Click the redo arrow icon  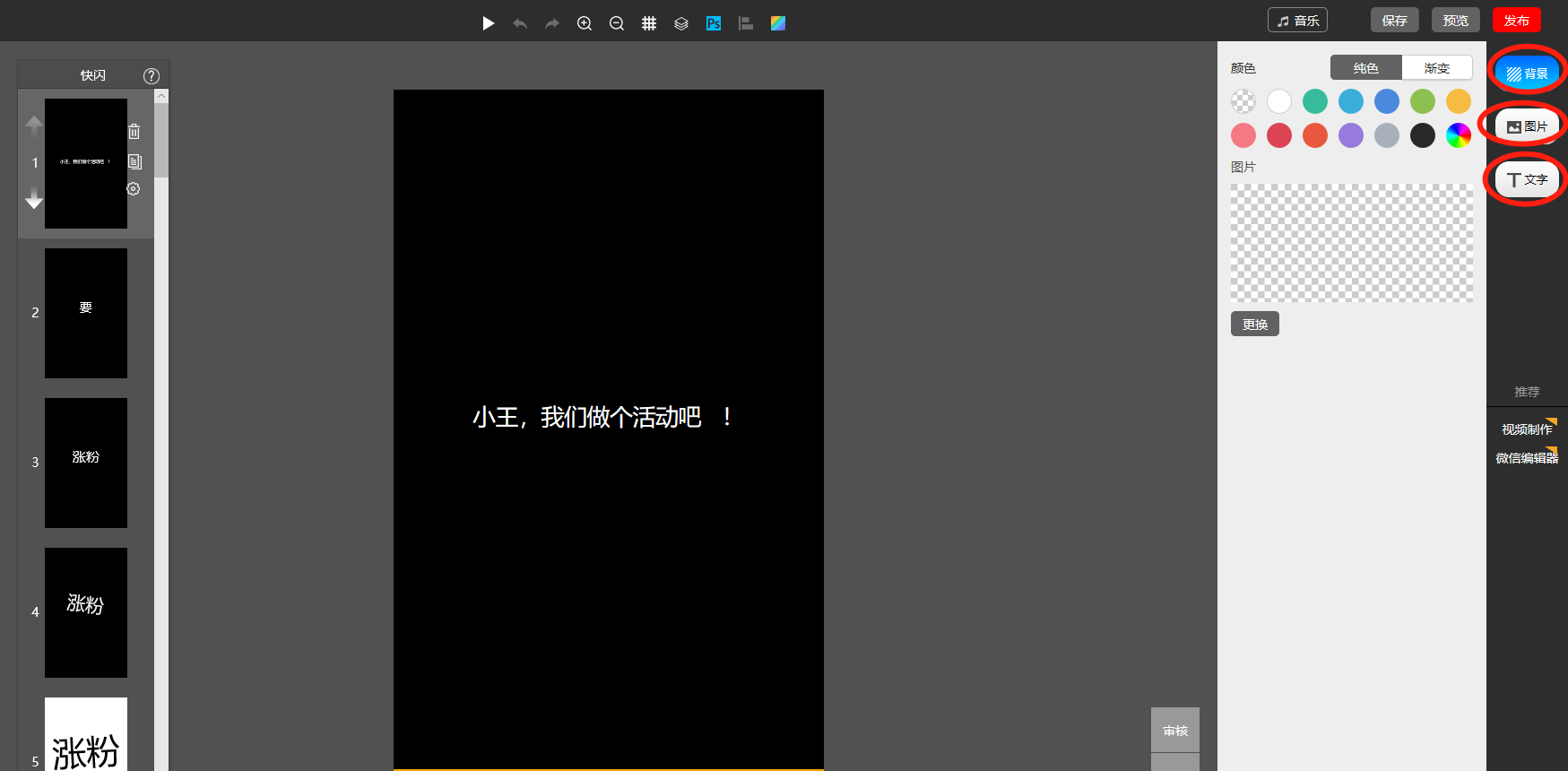tap(552, 23)
